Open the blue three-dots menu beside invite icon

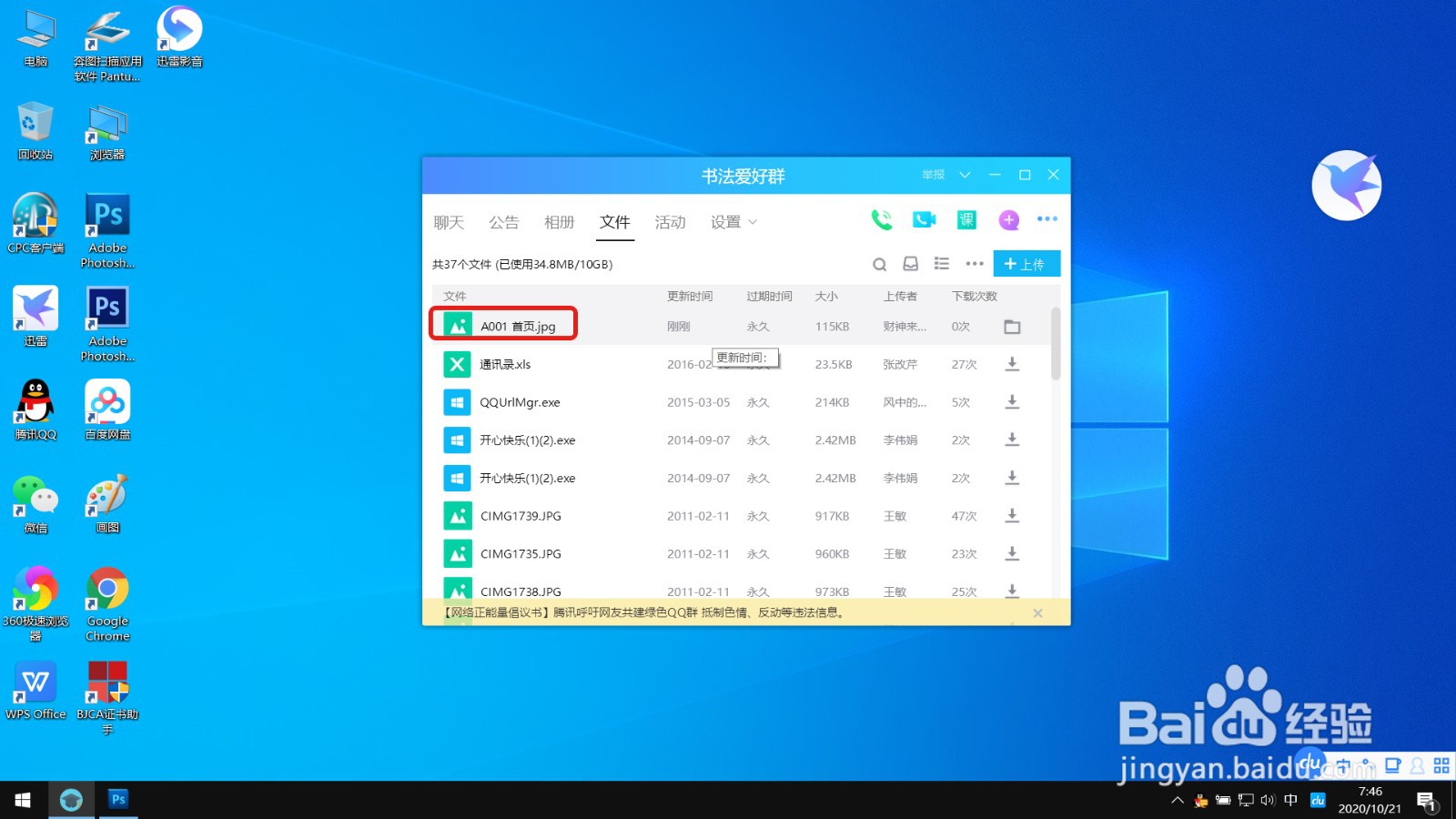click(1047, 218)
